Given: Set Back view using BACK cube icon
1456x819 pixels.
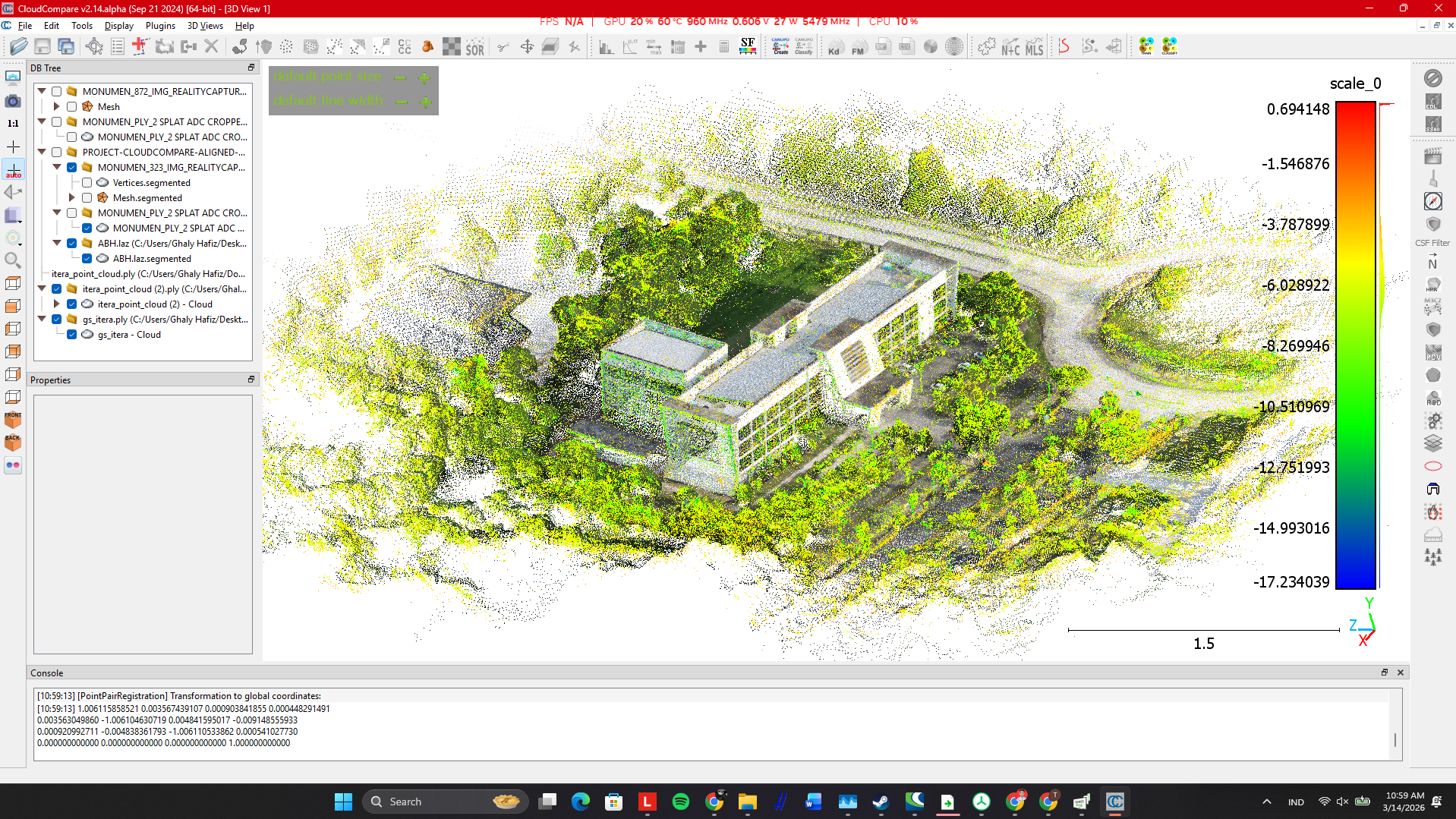Looking at the screenshot, I should pos(13,443).
